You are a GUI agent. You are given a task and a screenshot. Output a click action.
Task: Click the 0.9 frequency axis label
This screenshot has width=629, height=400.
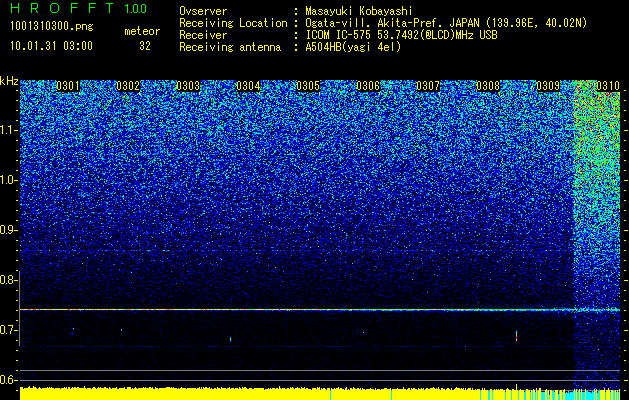[8, 230]
